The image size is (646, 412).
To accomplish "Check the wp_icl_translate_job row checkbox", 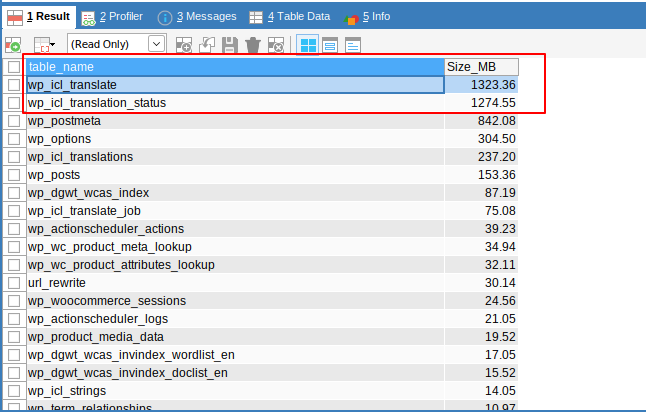I will pyautogui.click(x=14, y=211).
